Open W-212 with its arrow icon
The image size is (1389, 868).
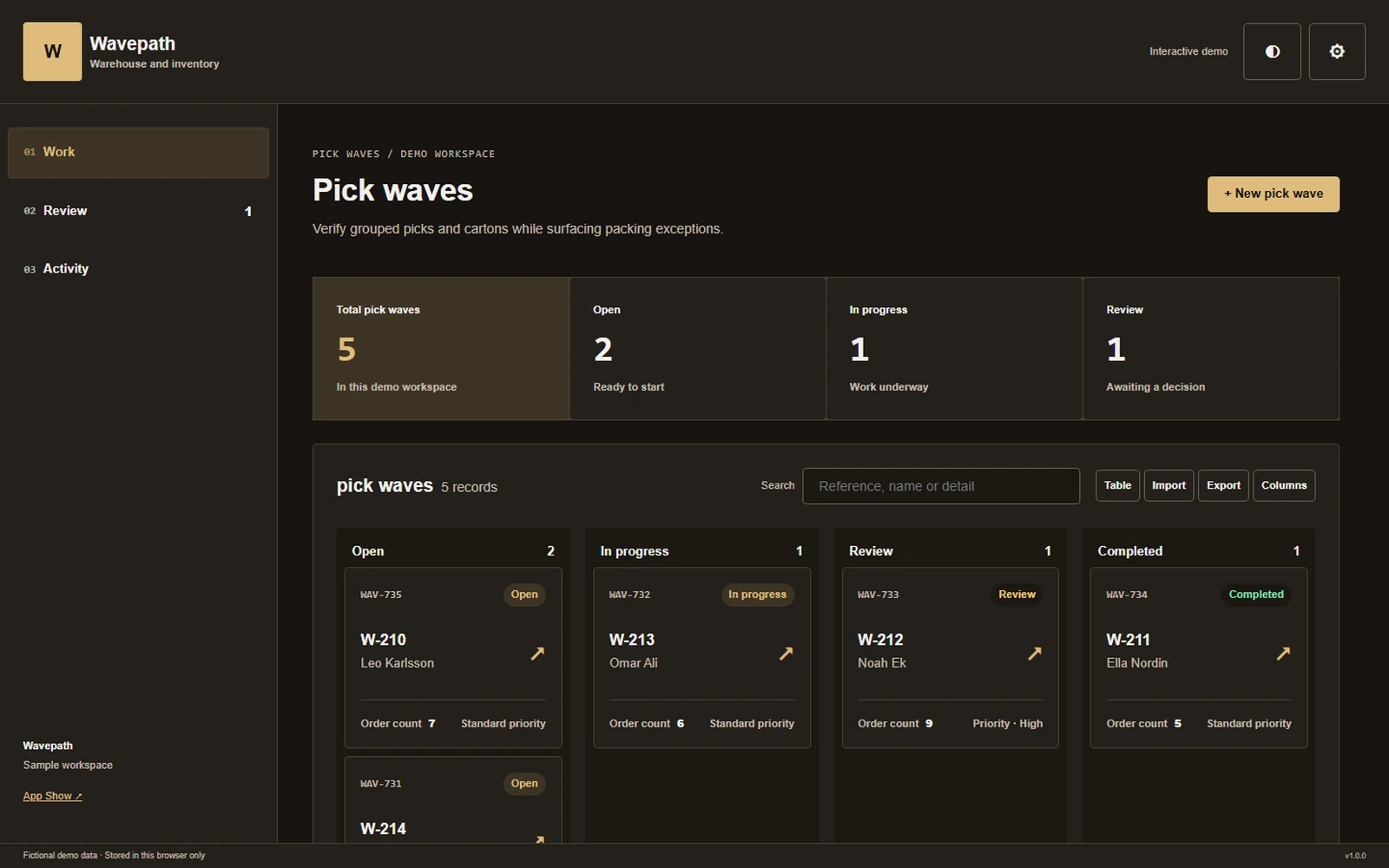[1034, 653]
